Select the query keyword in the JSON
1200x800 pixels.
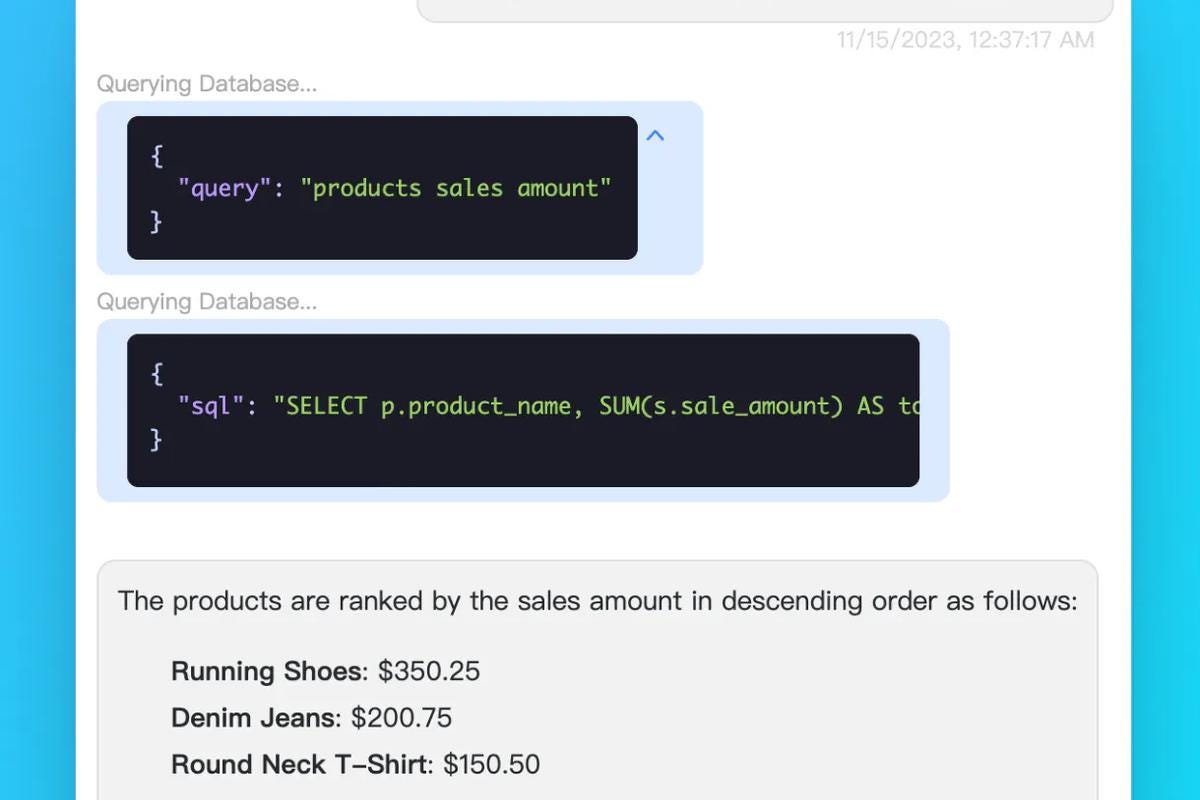222,188
